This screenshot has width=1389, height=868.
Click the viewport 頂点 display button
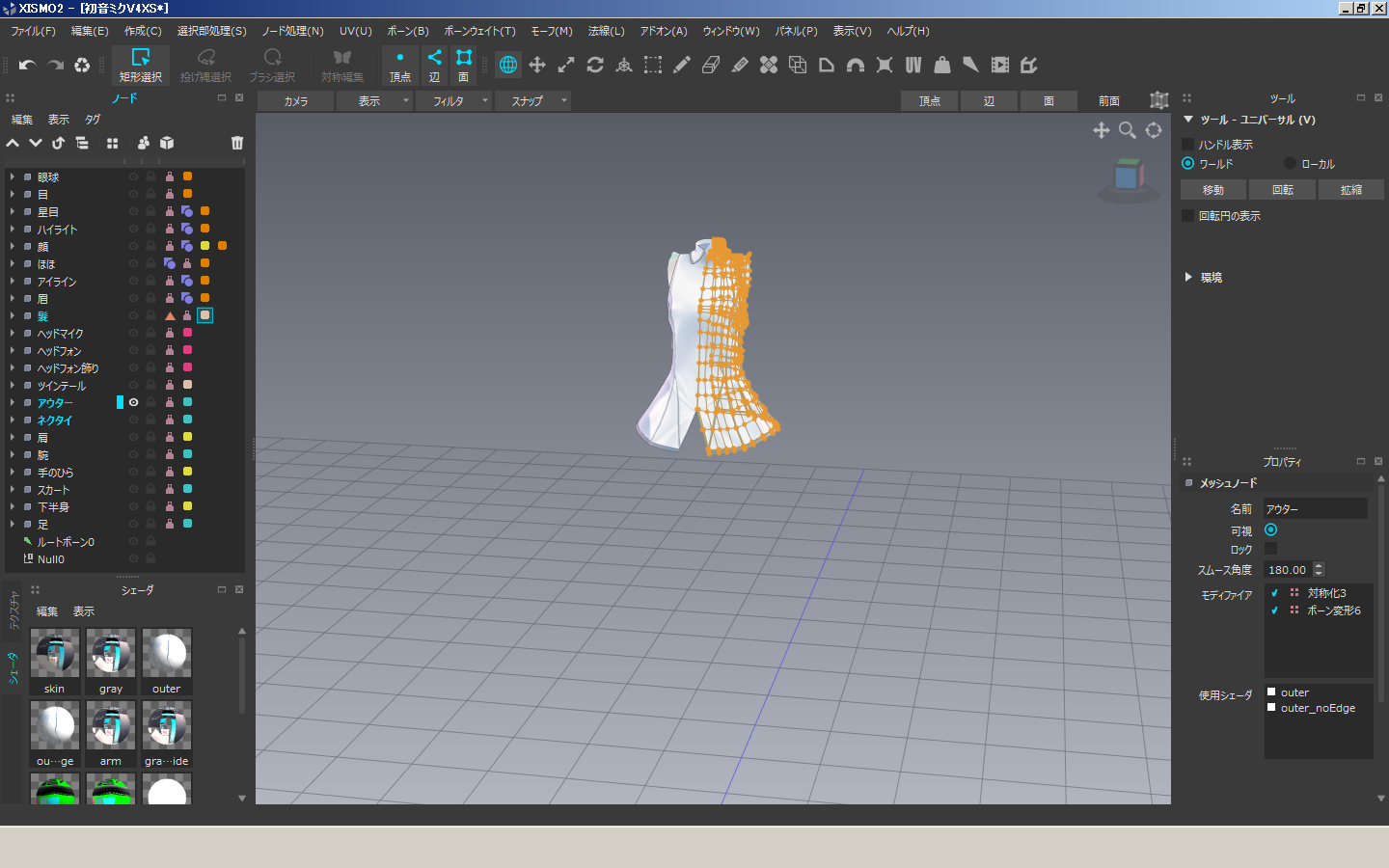[930, 100]
